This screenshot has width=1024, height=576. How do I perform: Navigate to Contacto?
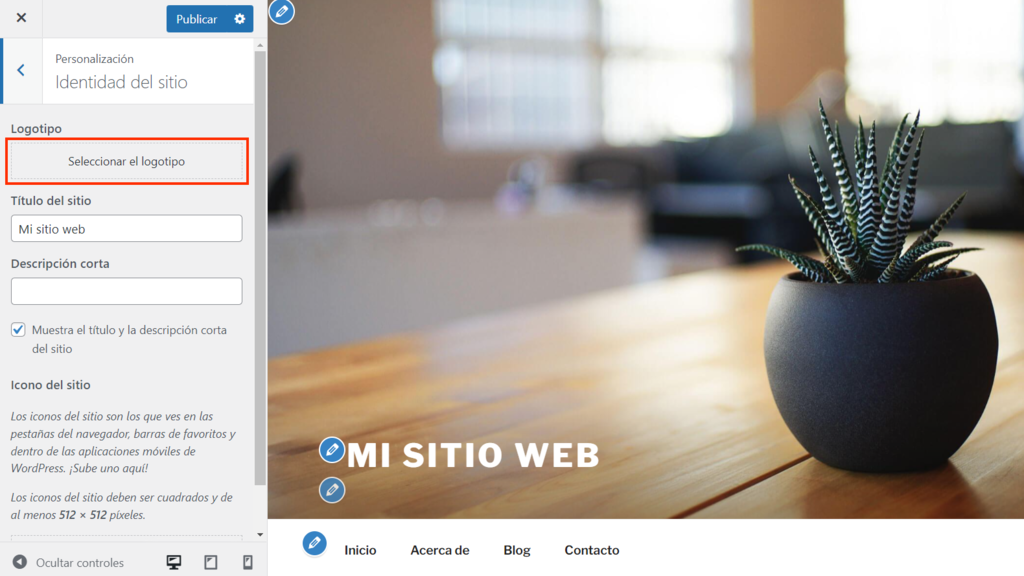click(x=591, y=549)
